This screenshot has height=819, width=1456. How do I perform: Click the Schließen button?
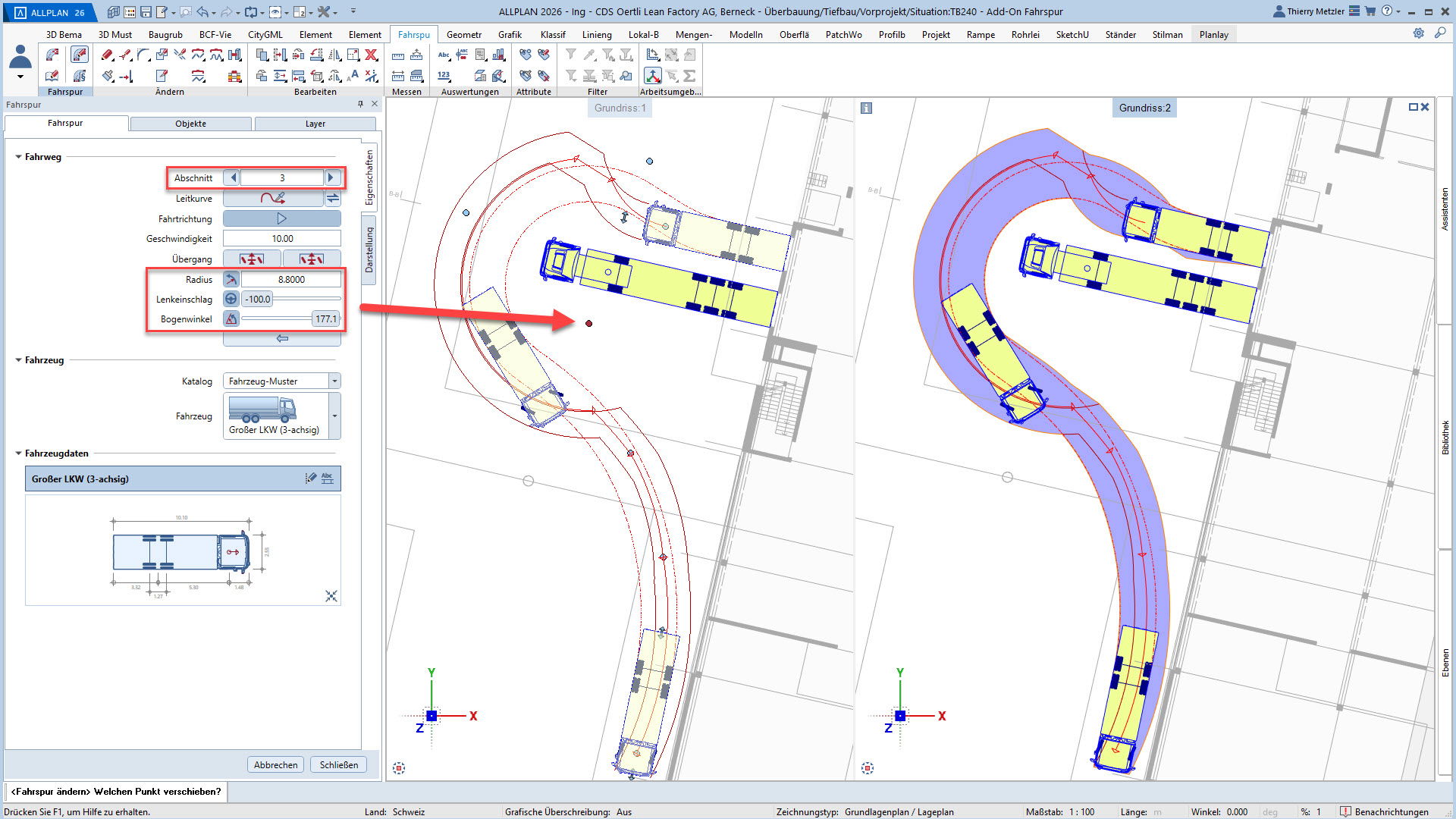[338, 764]
